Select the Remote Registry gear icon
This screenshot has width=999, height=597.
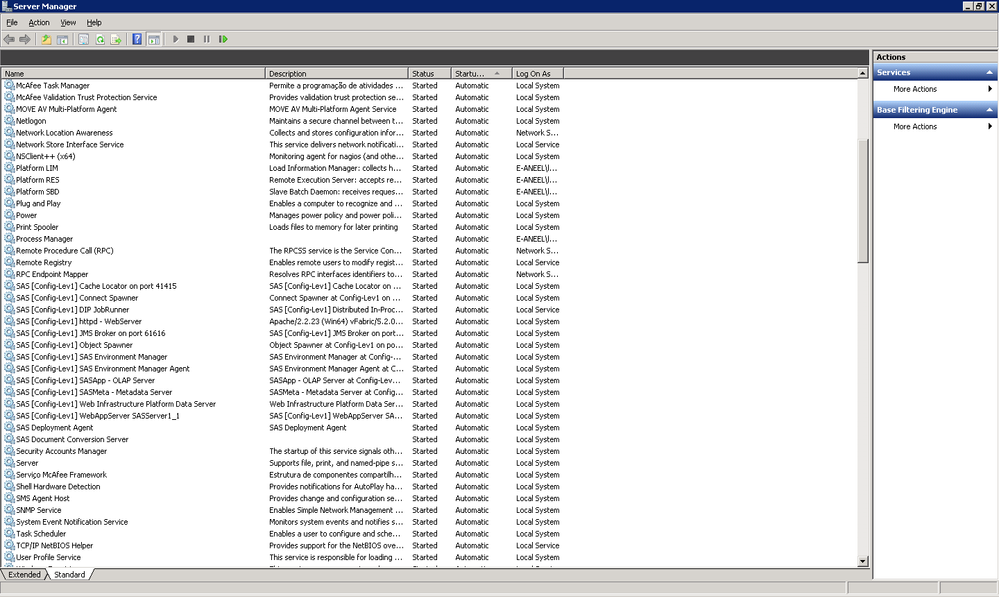(9, 263)
